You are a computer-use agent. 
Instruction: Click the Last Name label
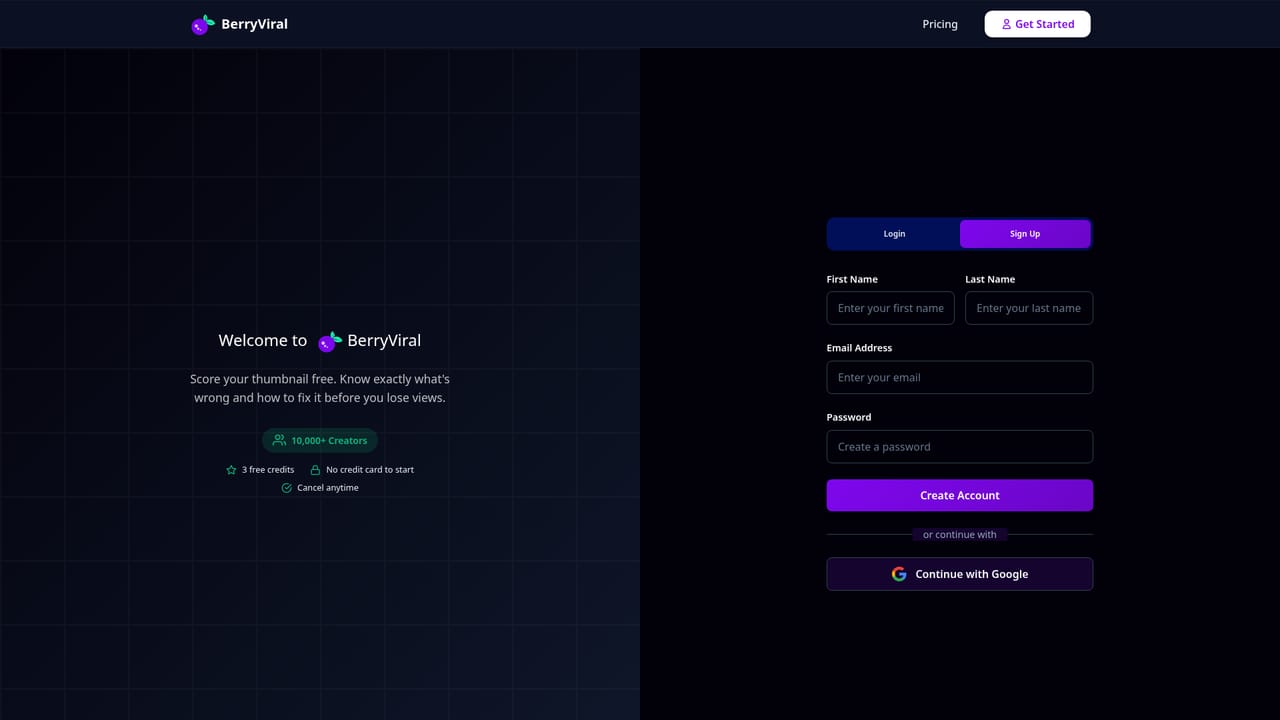[x=990, y=279]
